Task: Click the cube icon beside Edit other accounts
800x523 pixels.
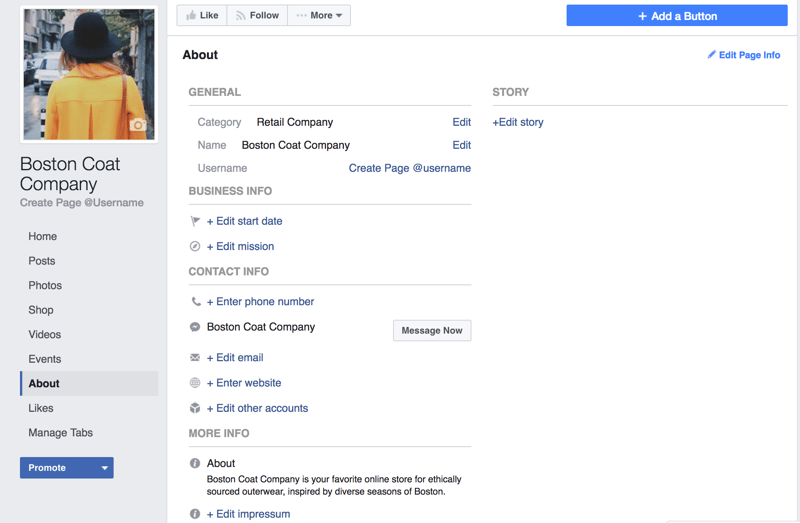Action: click(195, 408)
